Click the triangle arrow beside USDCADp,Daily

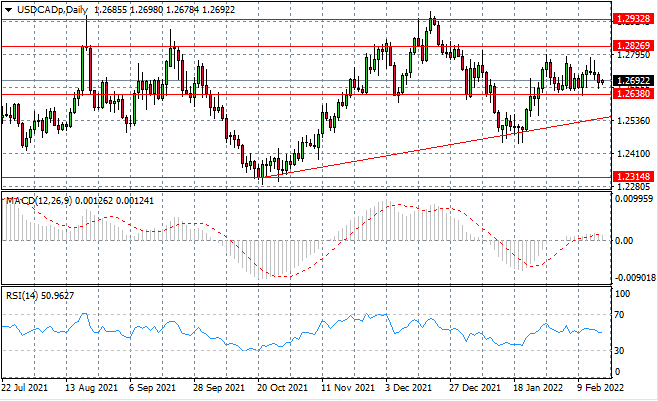(x=8, y=10)
